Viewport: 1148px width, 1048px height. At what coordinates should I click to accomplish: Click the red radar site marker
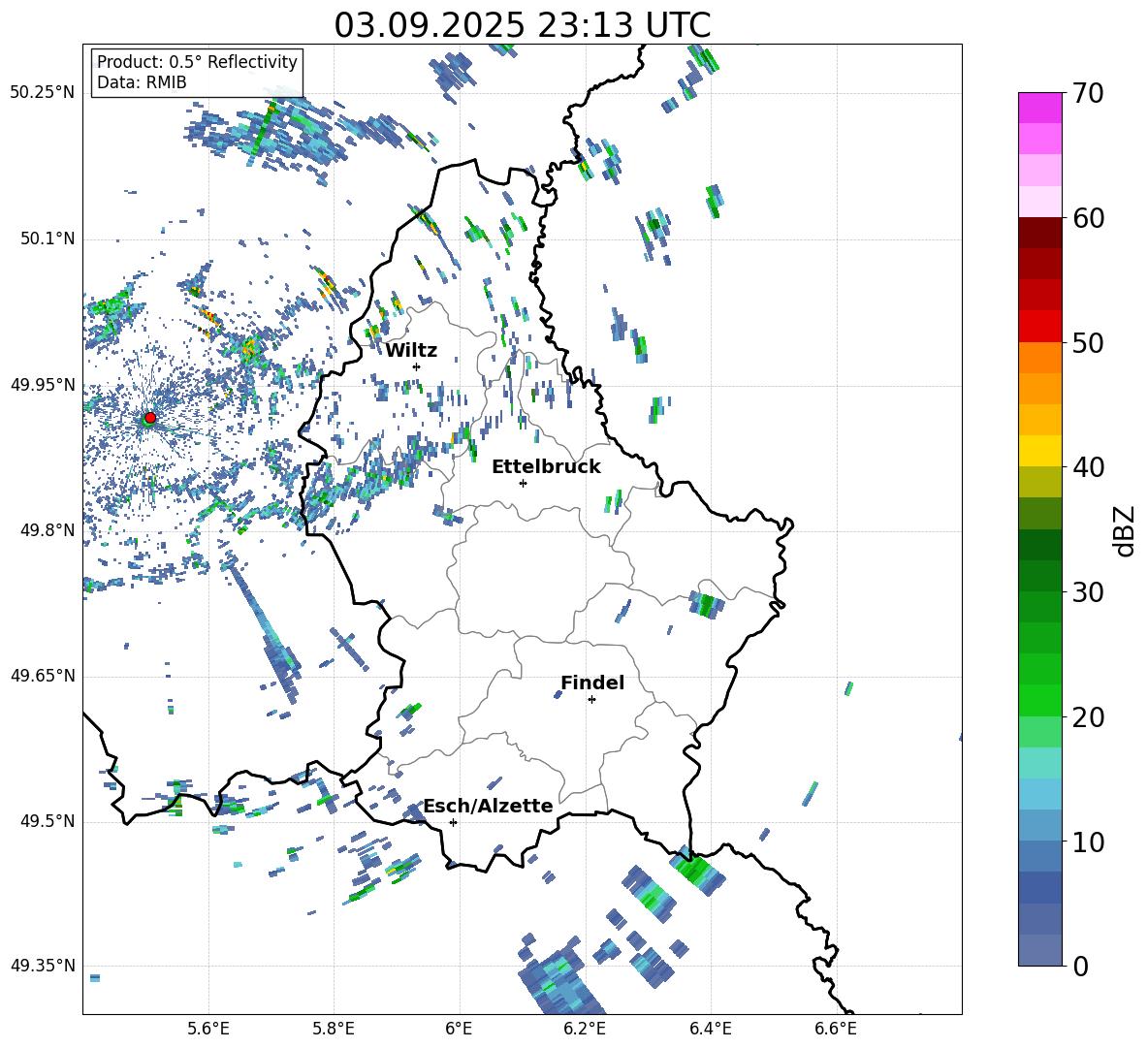(150, 418)
